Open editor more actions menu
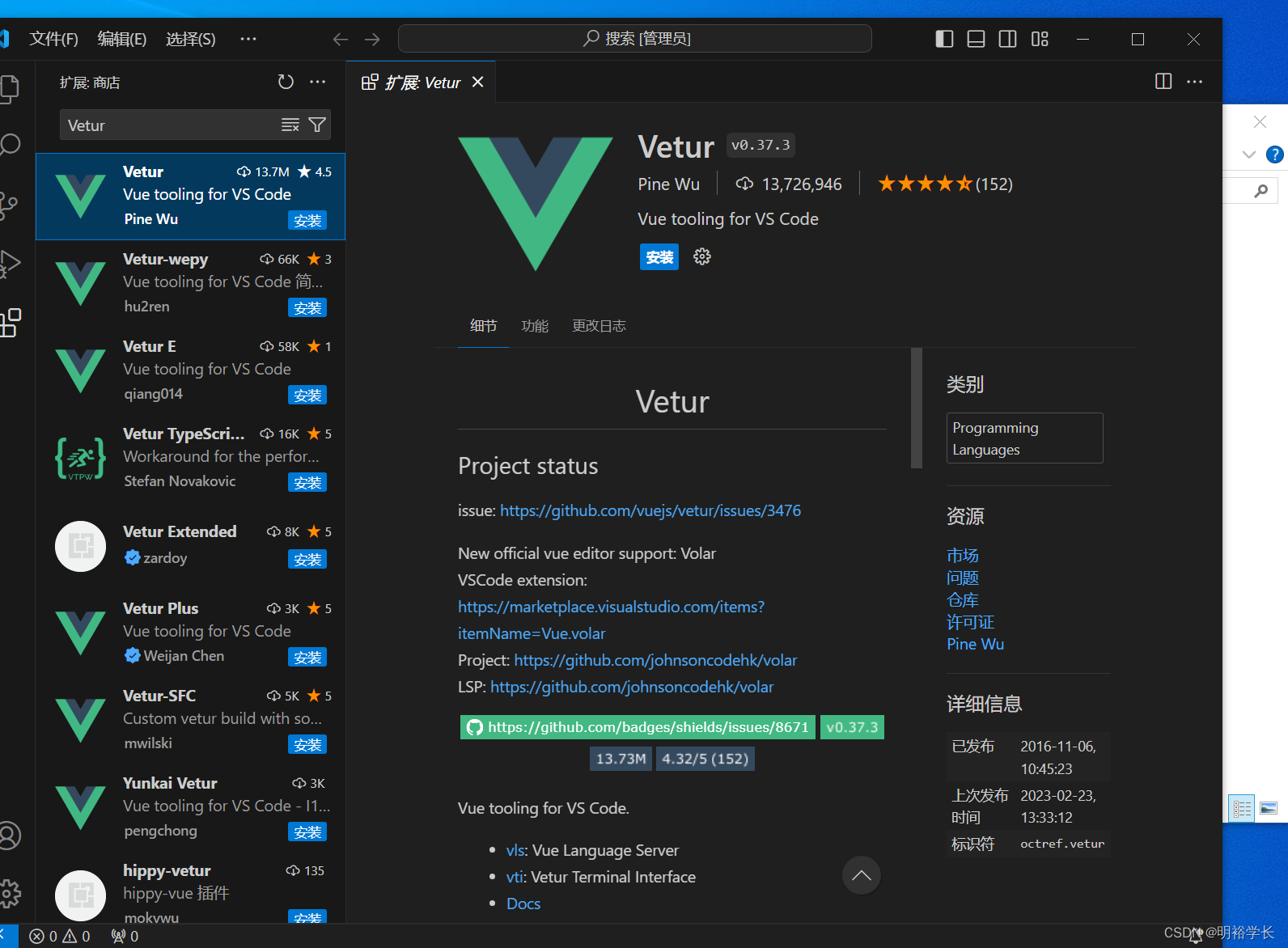1288x948 pixels. pos(1195,81)
